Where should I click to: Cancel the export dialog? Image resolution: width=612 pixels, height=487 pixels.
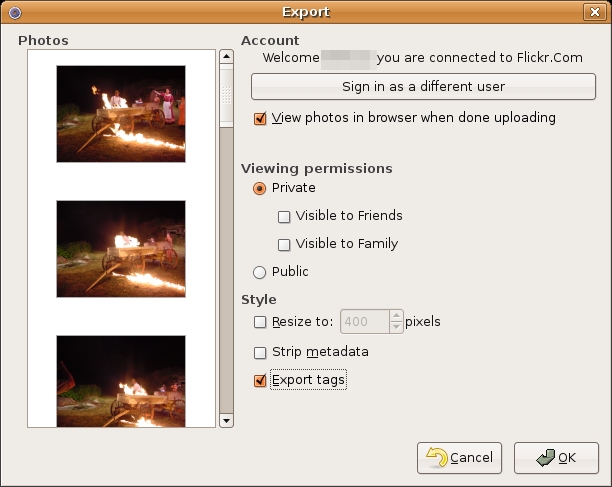point(459,458)
